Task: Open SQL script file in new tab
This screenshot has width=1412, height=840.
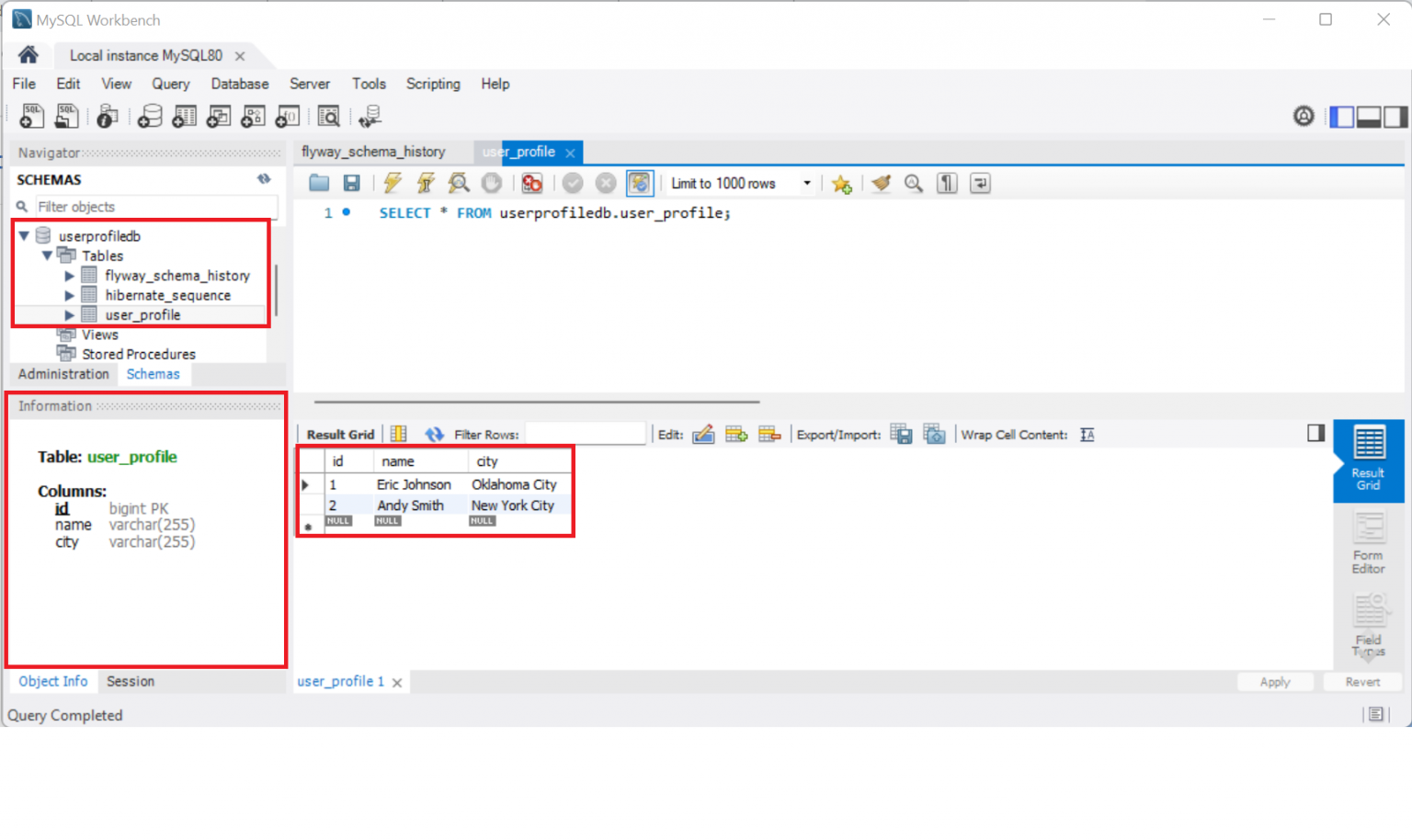Action: [x=66, y=116]
